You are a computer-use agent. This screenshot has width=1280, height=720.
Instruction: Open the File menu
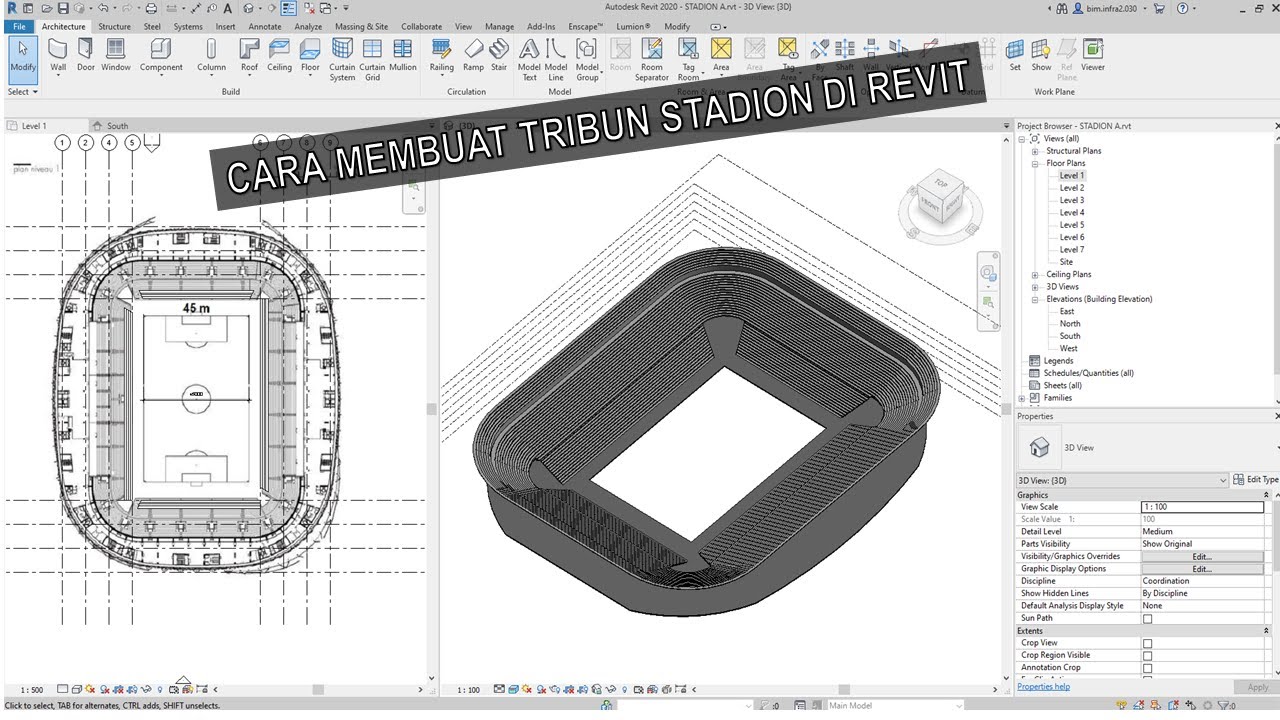[x=19, y=27]
